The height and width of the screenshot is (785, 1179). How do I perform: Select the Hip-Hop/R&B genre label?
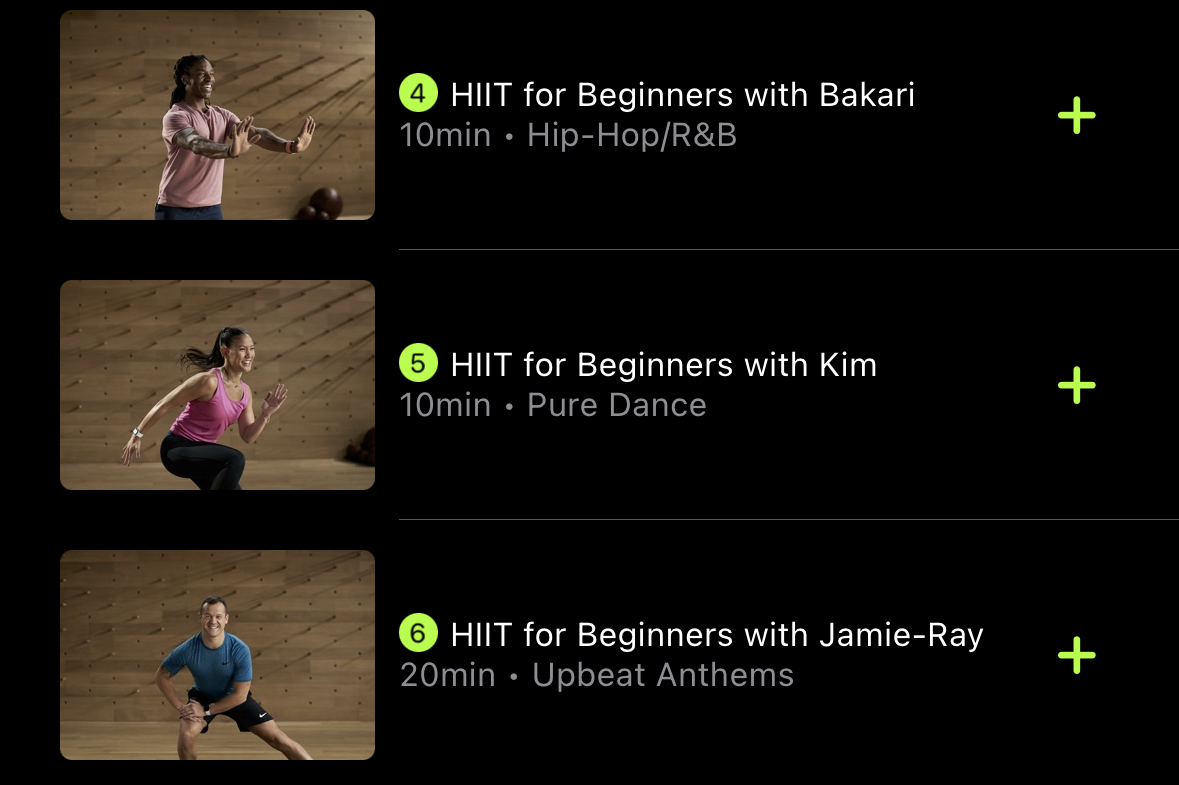pos(632,135)
